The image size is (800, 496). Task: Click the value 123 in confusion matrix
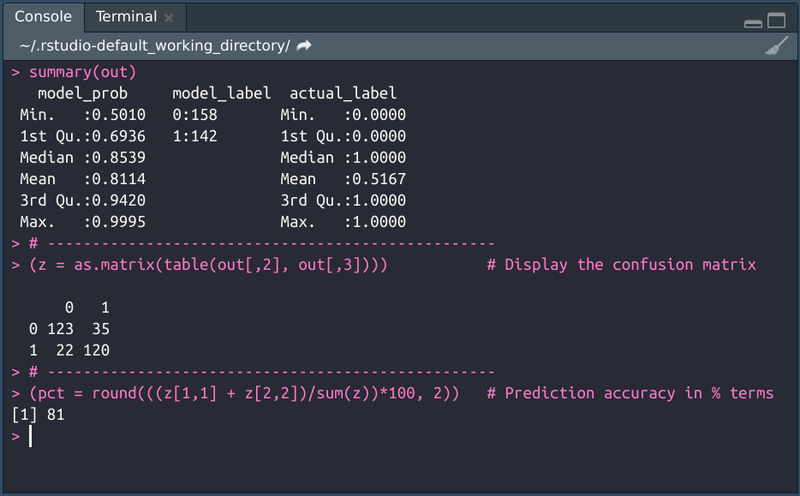pyautogui.click(x=61, y=329)
